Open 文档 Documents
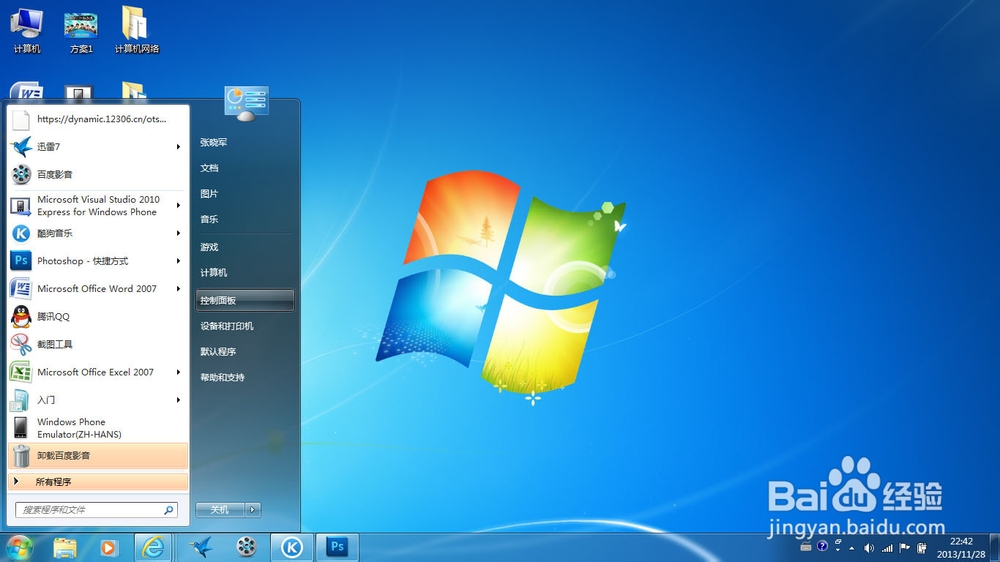 pos(209,168)
